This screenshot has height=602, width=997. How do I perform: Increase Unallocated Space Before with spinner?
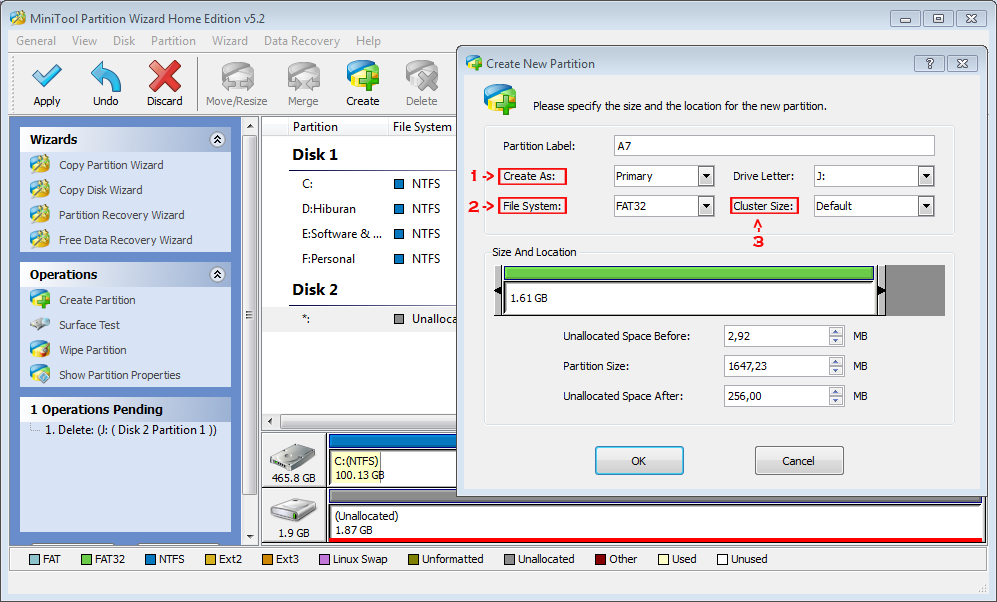coord(836,331)
